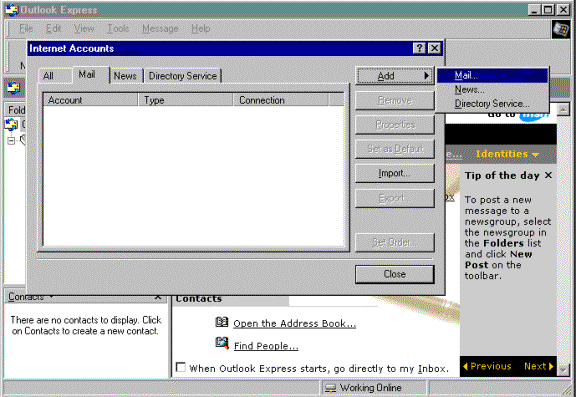The image size is (576, 397).
Task: Open the Address Book... link
Action: coord(295,324)
